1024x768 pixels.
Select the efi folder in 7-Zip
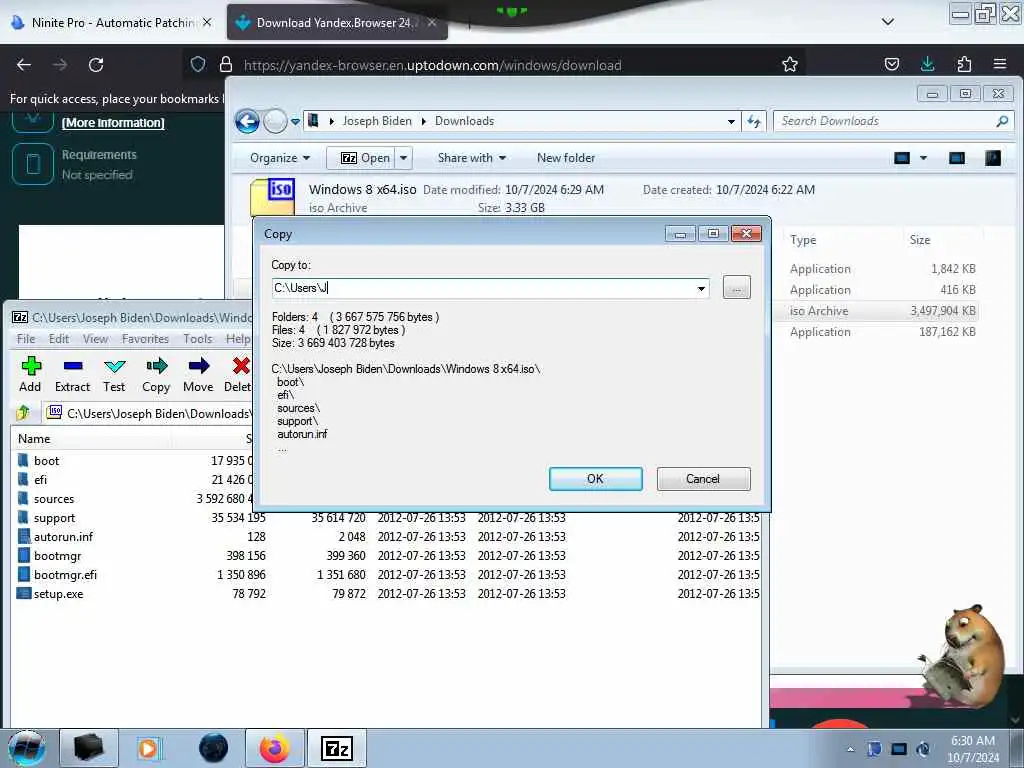[40, 480]
